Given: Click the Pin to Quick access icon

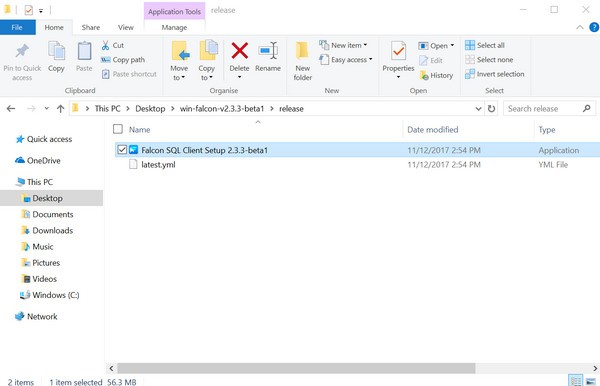Looking at the screenshot, I should 22,51.
